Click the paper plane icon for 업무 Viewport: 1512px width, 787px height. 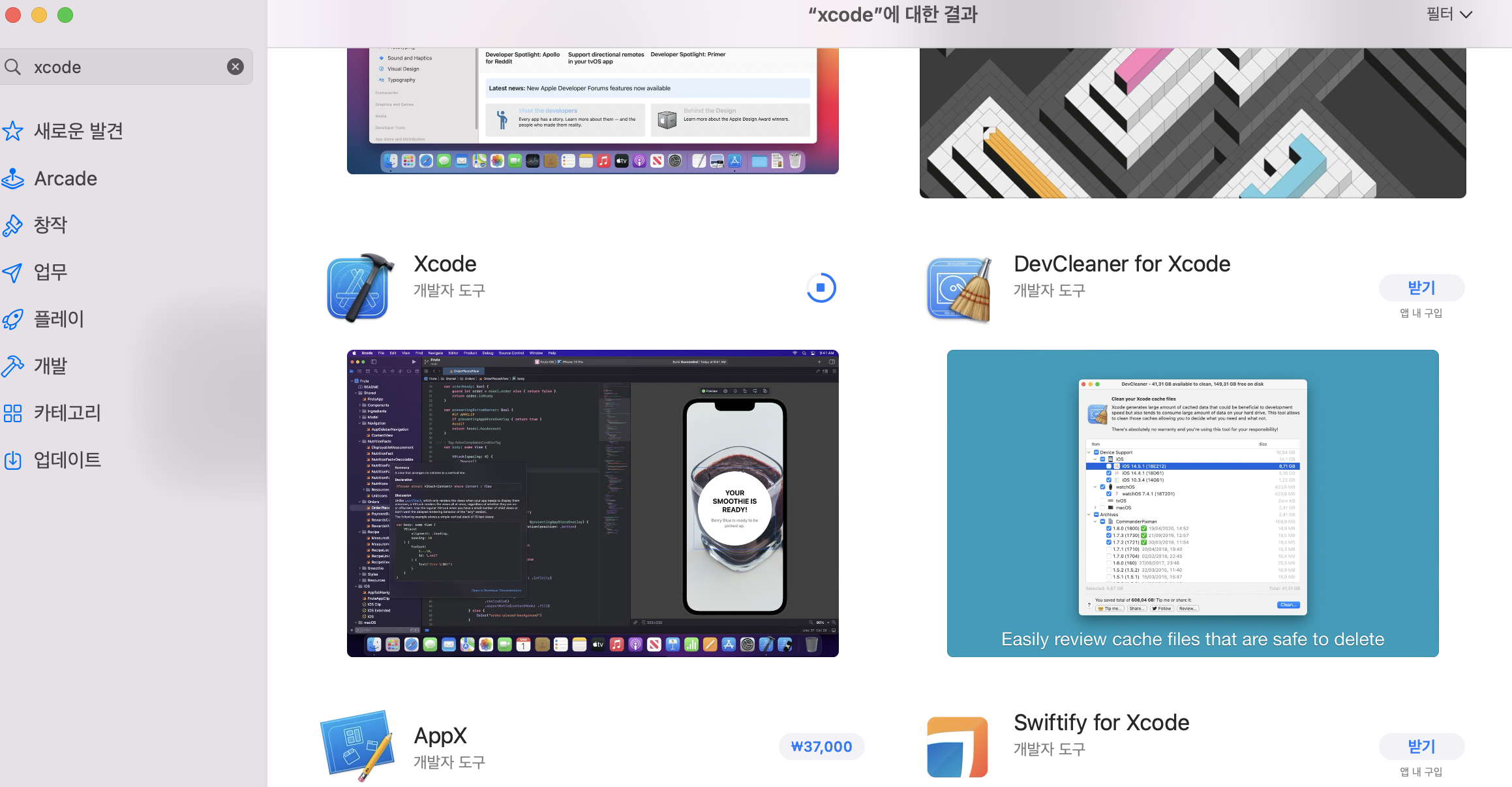12,272
